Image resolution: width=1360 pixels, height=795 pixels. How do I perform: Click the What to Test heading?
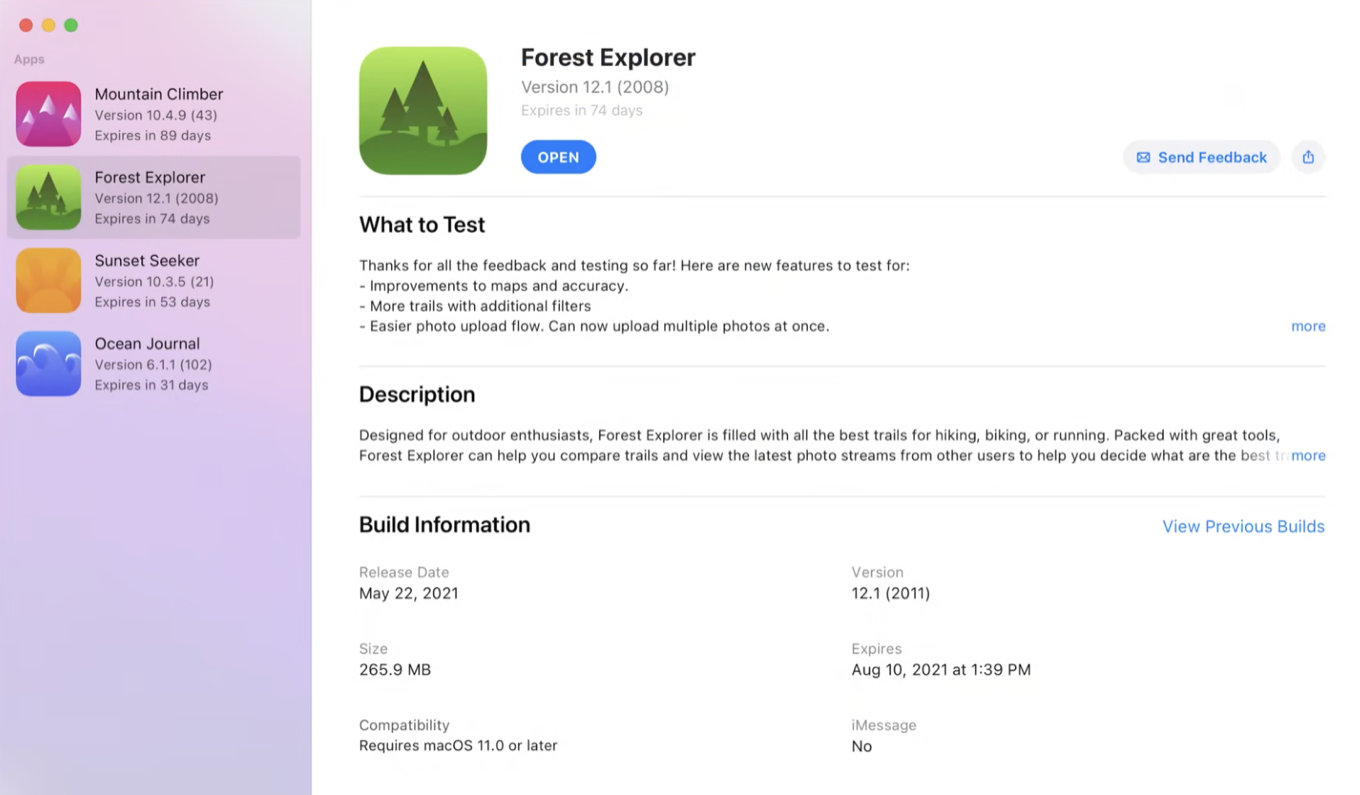click(x=422, y=225)
